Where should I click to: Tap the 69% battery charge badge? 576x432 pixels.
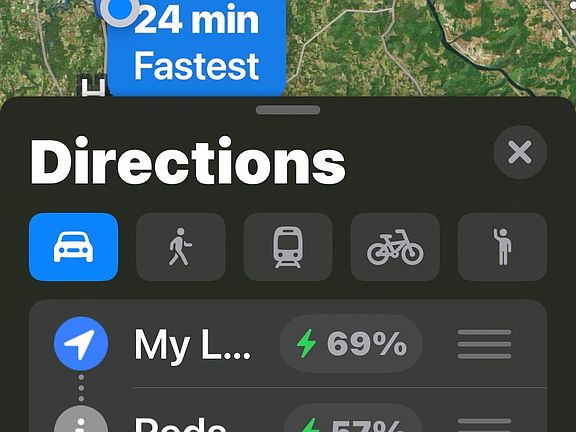[x=351, y=343]
